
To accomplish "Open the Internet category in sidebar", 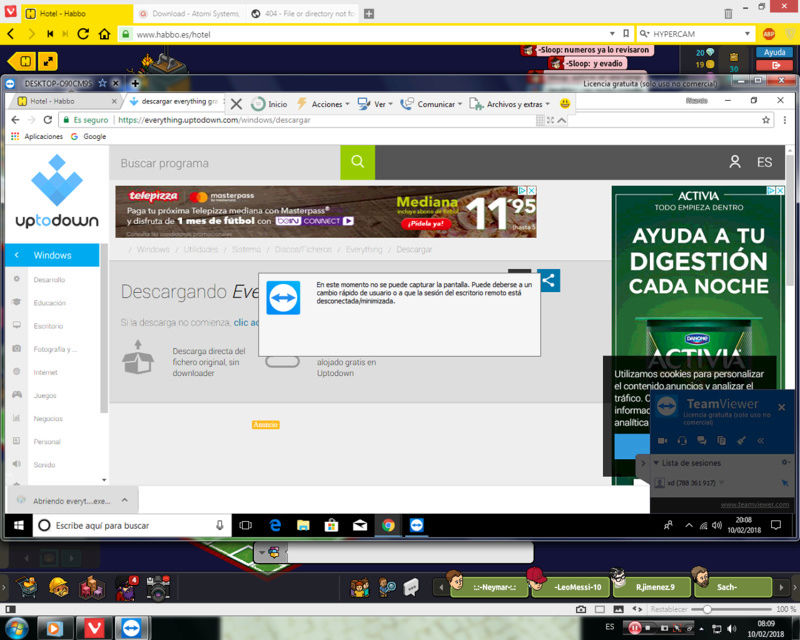I will click(45, 373).
